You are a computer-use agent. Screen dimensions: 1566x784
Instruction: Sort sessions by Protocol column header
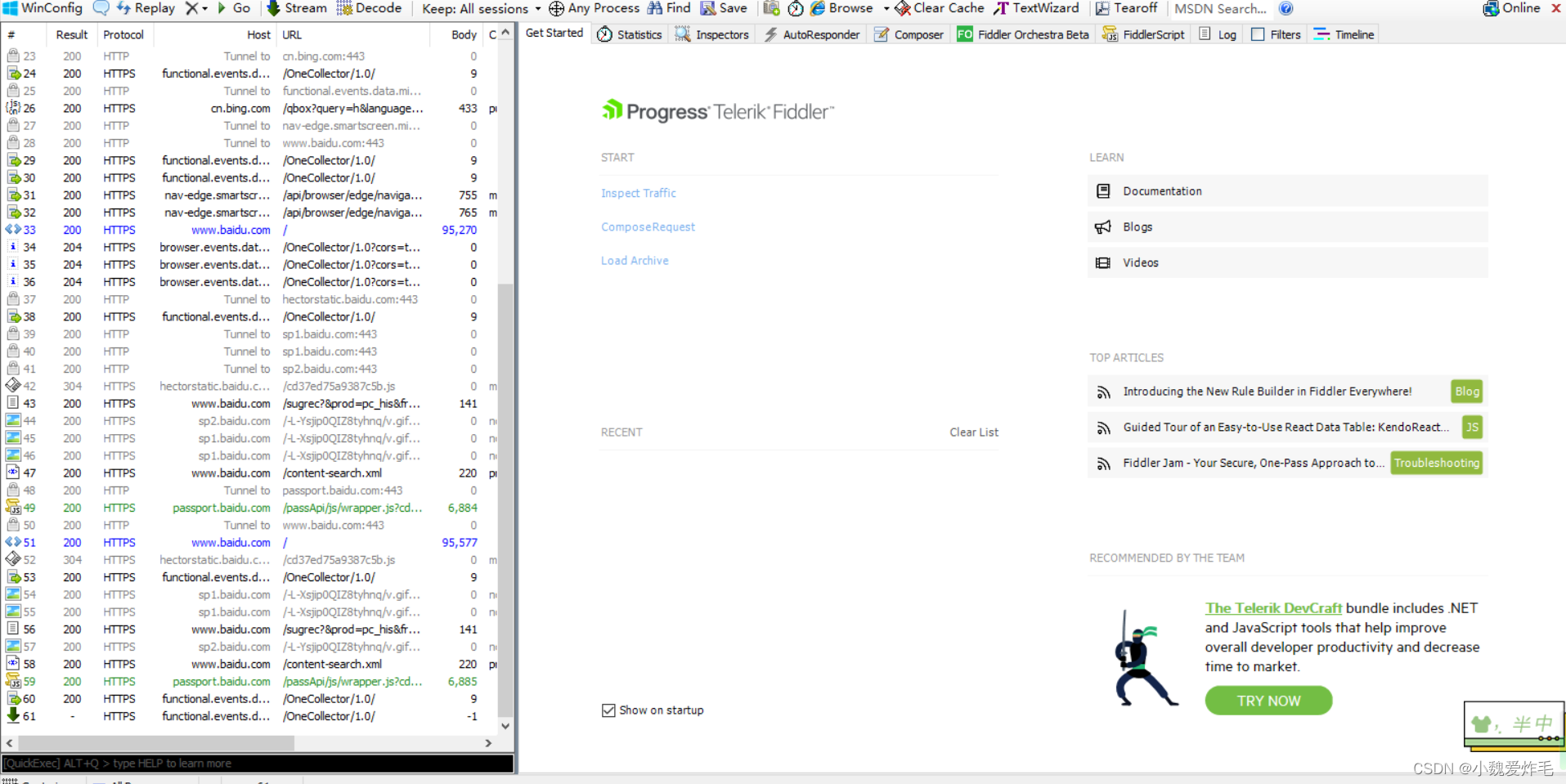[123, 34]
